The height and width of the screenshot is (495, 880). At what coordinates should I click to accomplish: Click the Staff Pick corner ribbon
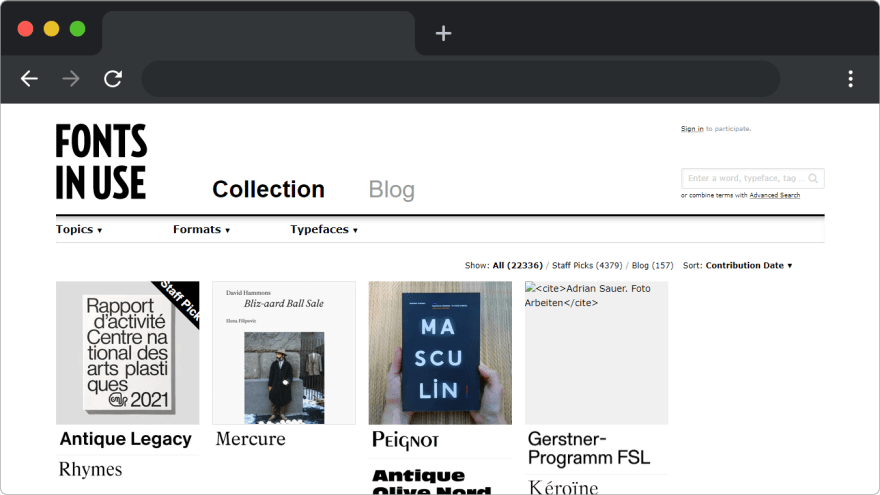181,300
